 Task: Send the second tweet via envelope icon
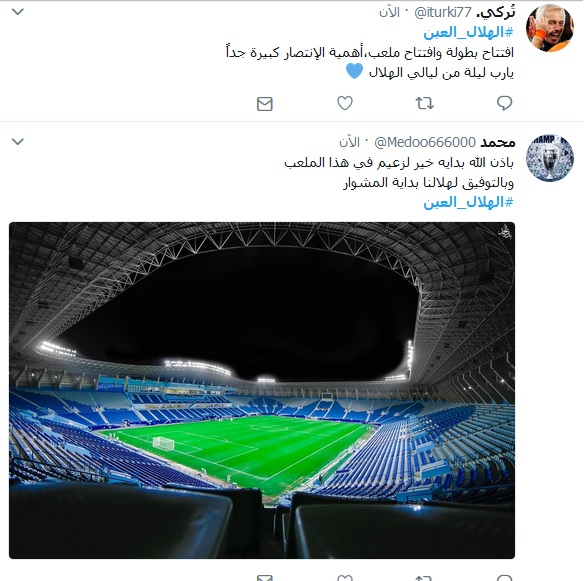click(x=265, y=578)
